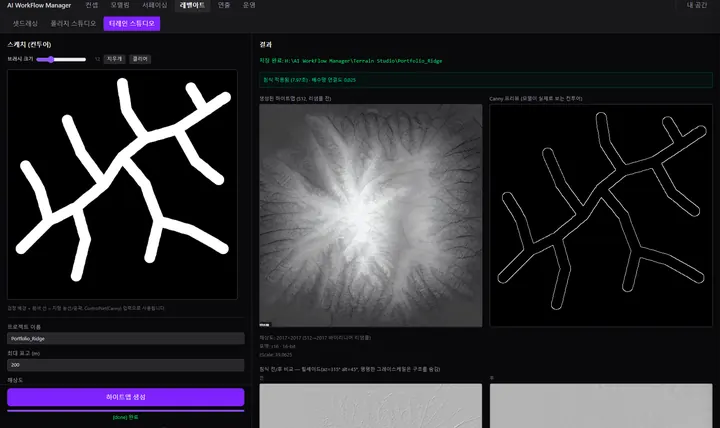Viewport: 720px width, 428px height.
Task: Select the 지우개 eraser button
Action: coord(114,59)
